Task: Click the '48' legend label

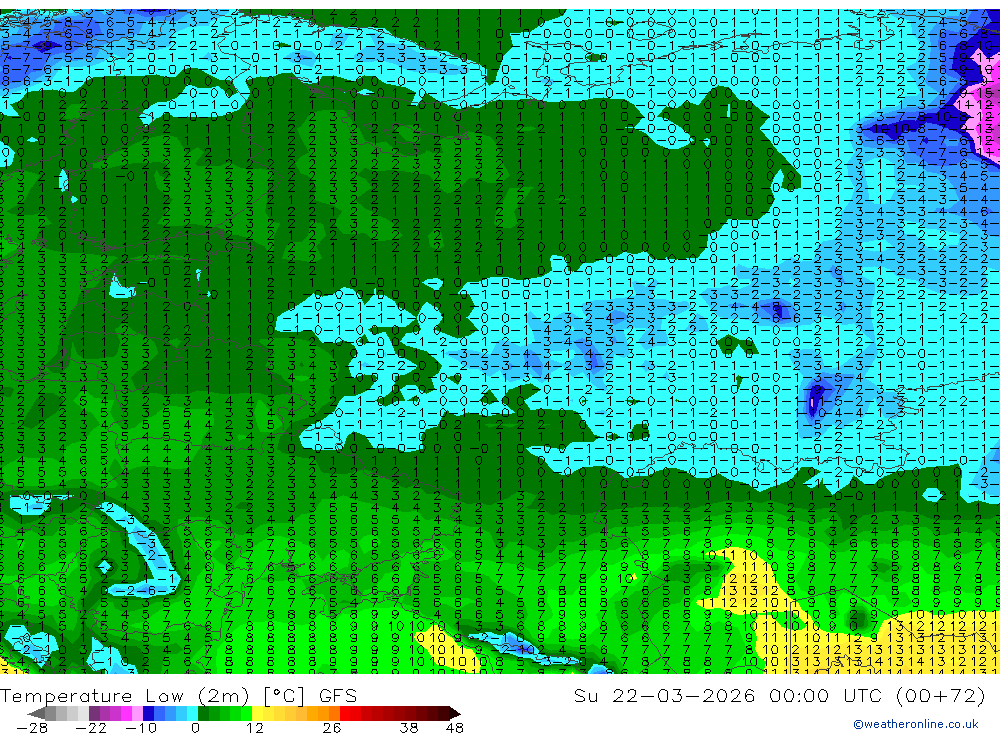Action: click(455, 728)
